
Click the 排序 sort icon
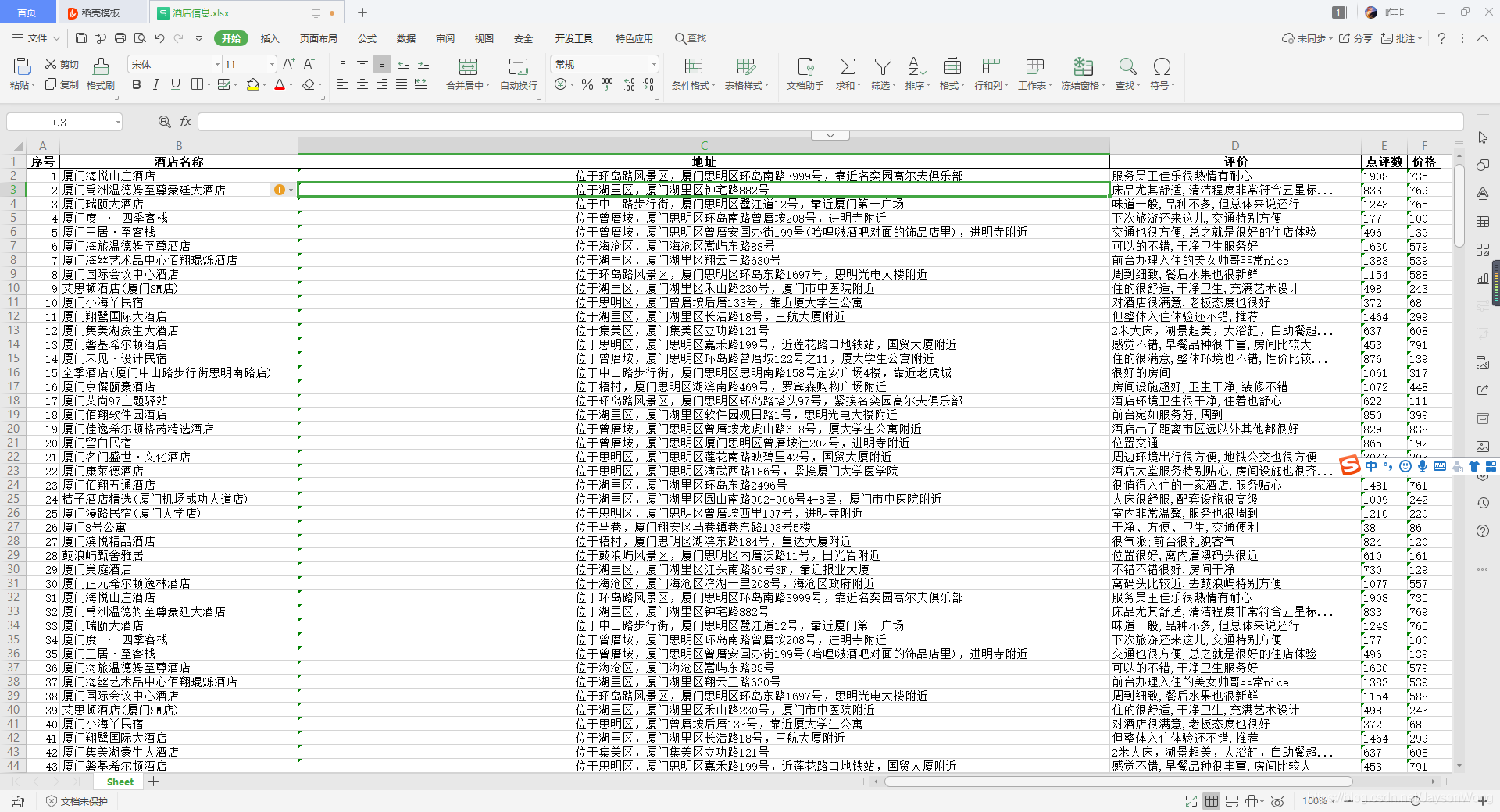917,67
